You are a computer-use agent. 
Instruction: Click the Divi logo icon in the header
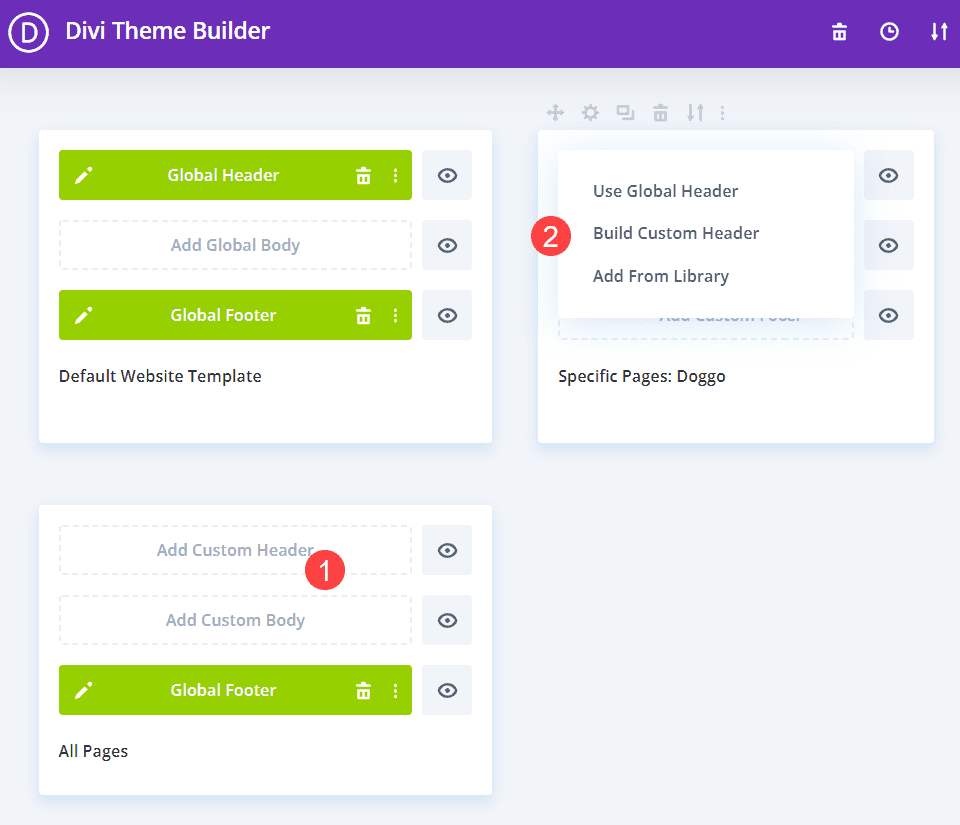click(x=29, y=33)
